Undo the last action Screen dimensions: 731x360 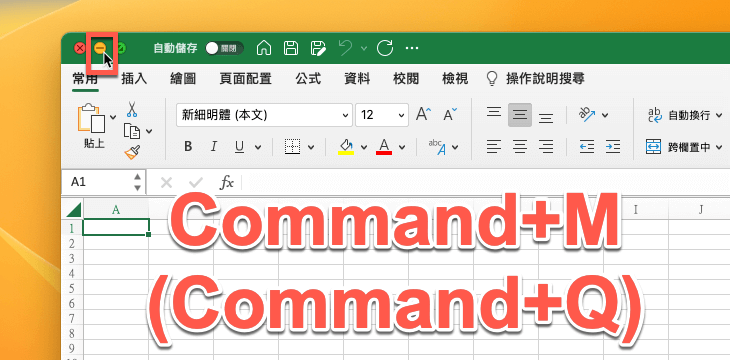(x=345, y=48)
